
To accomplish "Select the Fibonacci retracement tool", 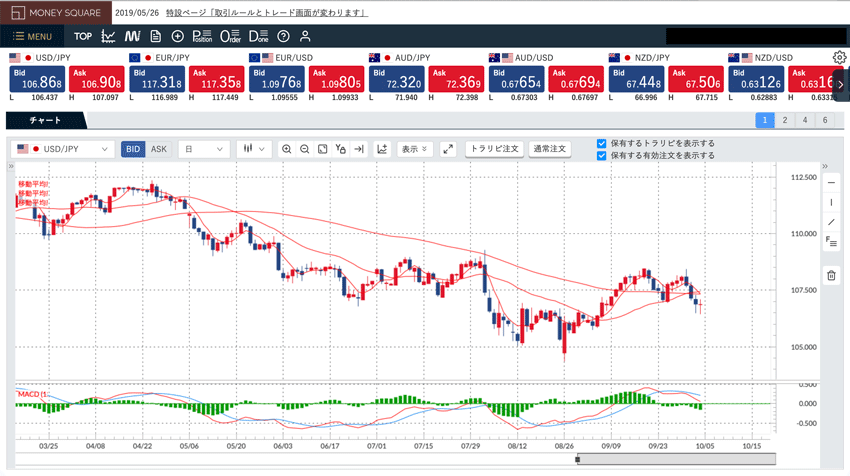I will coord(831,241).
